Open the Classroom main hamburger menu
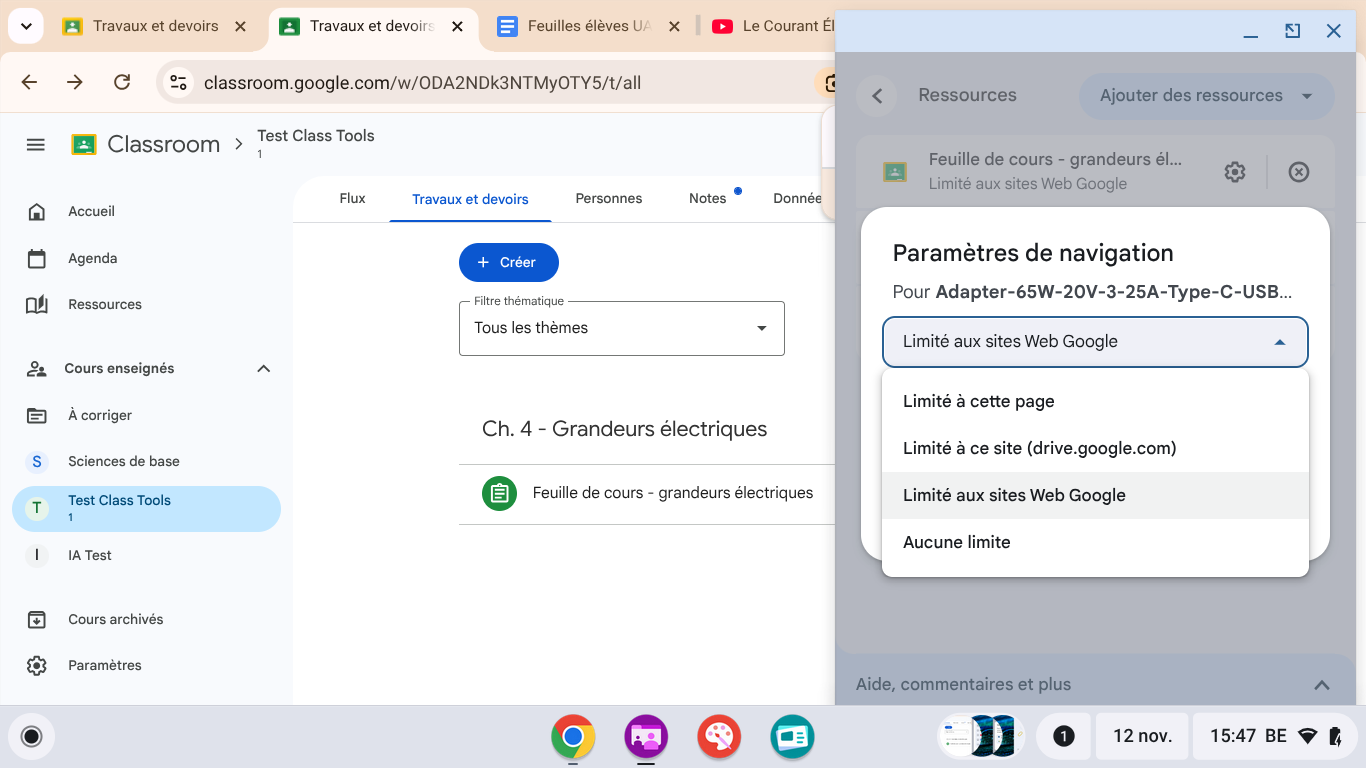The image size is (1366, 768). (x=36, y=145)
